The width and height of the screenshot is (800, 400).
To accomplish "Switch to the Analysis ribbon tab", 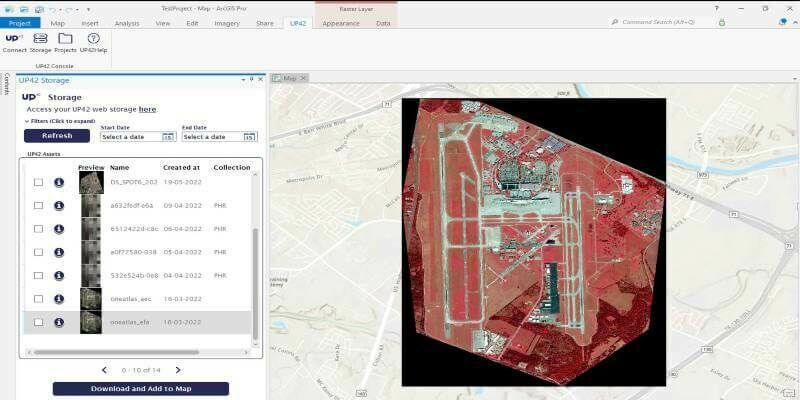I will point(127,23).
